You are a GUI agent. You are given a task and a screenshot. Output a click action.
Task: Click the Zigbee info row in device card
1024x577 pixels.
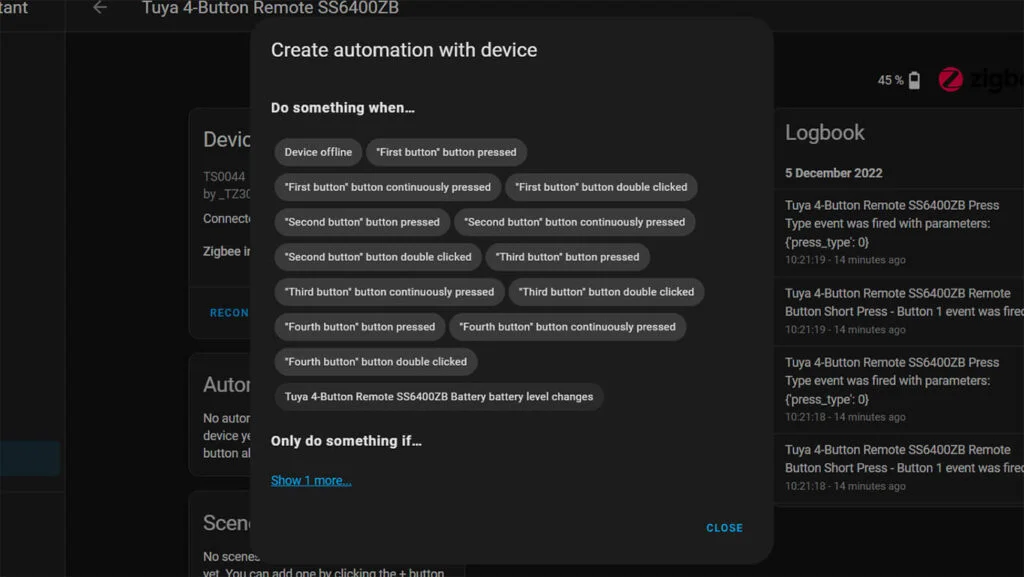226,251
